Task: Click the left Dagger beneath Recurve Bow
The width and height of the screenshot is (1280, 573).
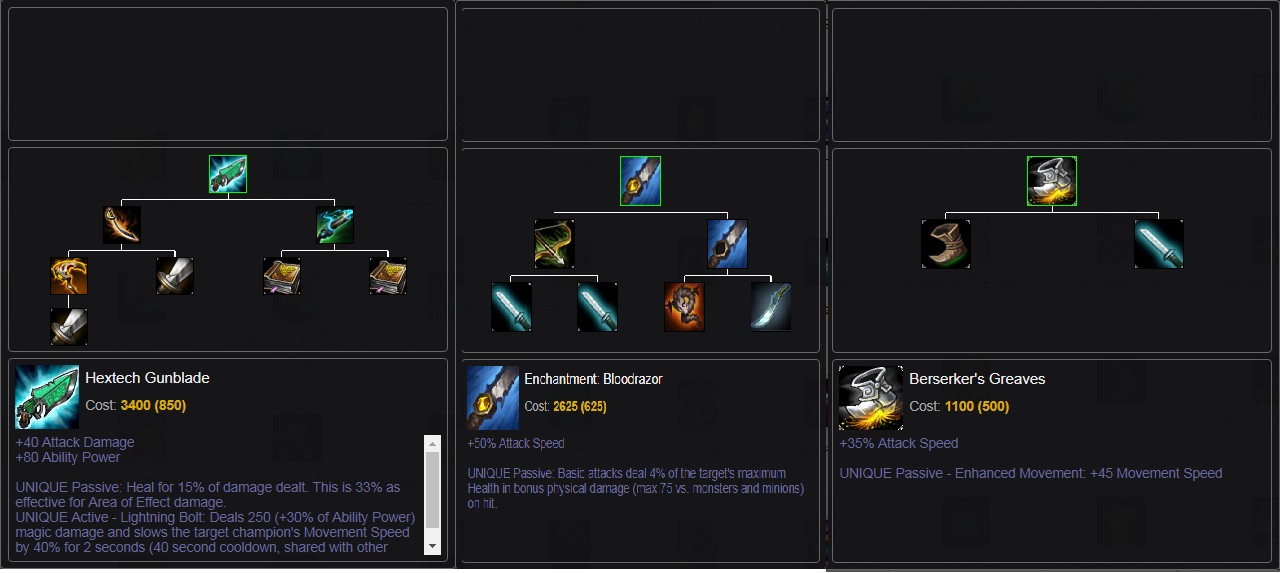Action: tap(511, 307)
